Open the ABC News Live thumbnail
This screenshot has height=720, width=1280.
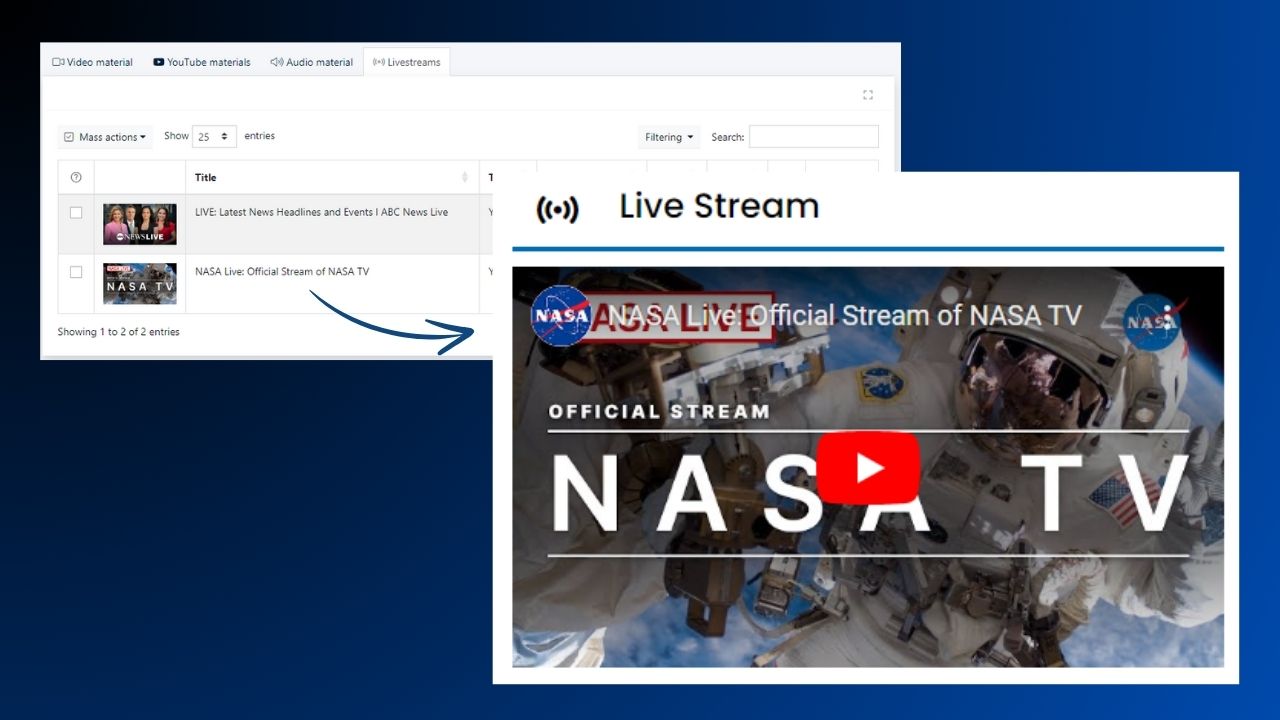point(140,224)
